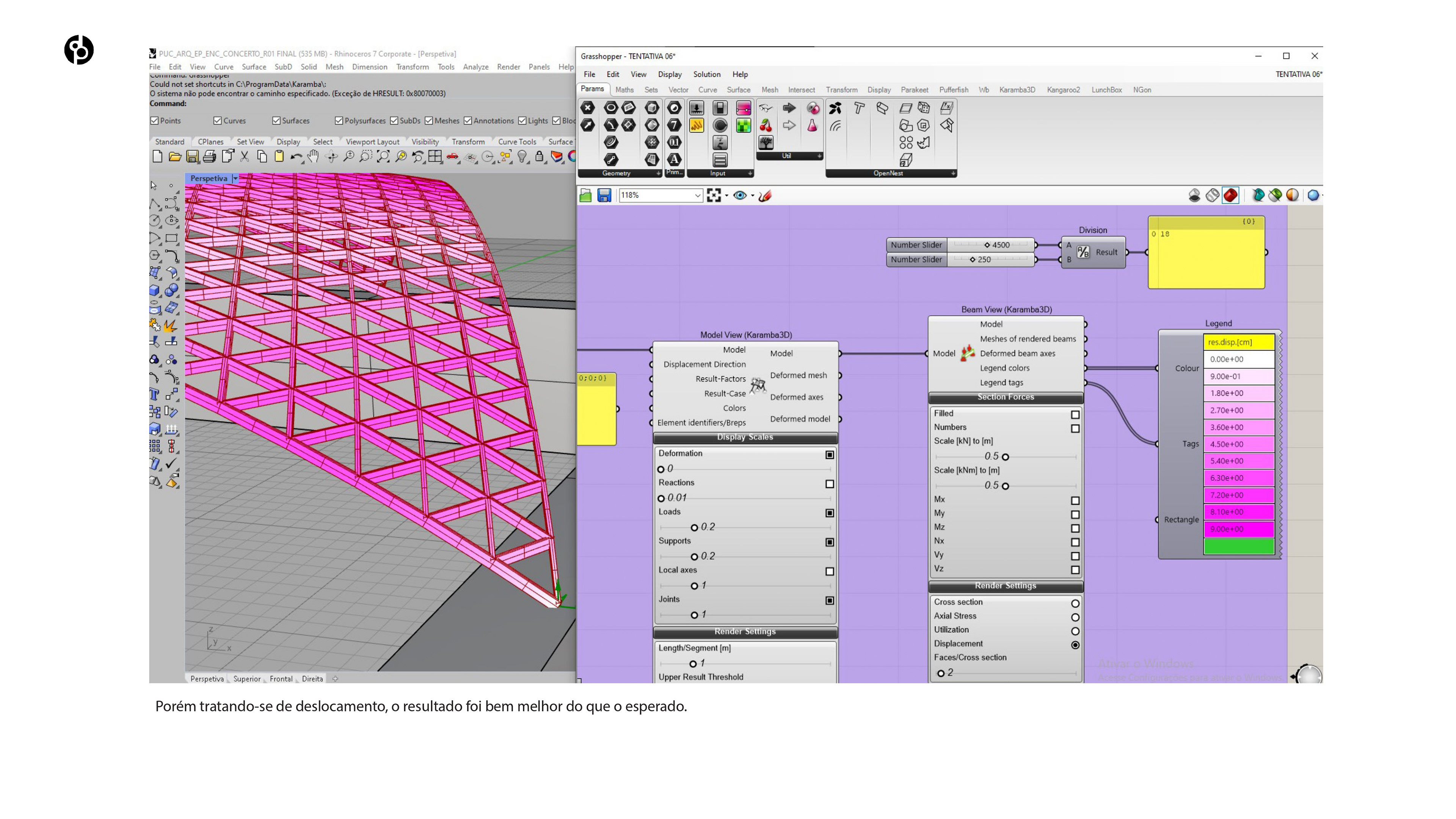Click the Grasshopper sketch brush icon
This screenshot has height=819, width=1456.
click(x=765, y=196)
